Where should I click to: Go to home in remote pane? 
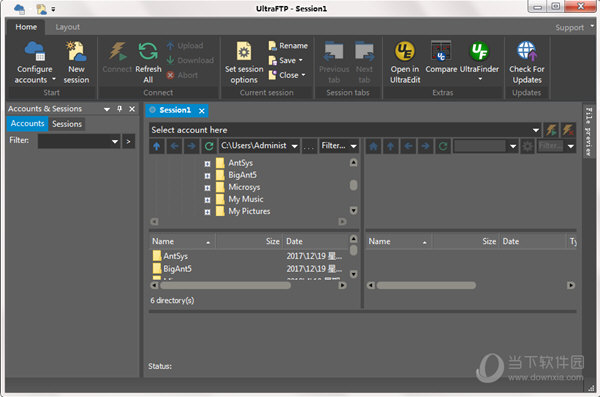pos(373,146)
